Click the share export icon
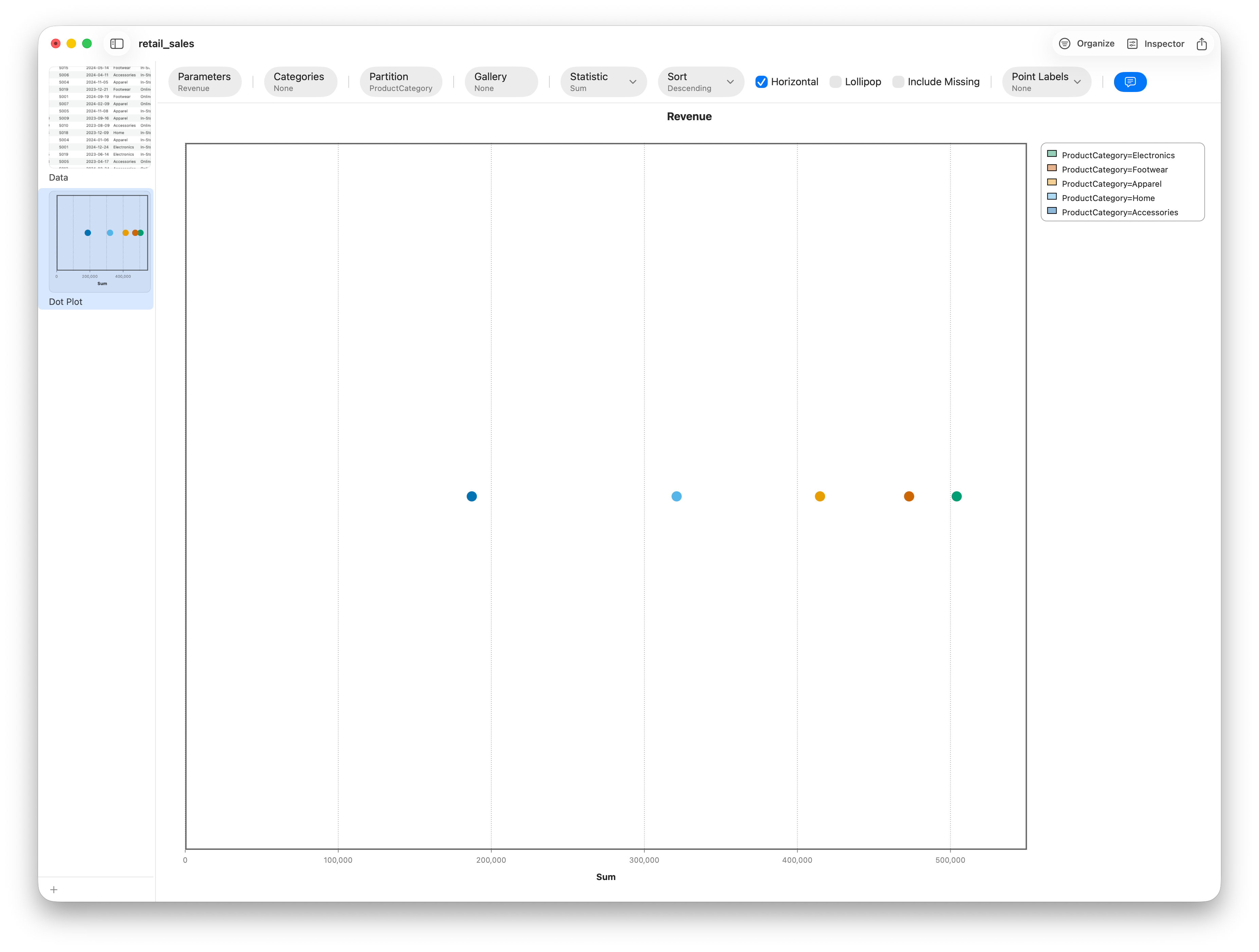 coord(1202,44)
